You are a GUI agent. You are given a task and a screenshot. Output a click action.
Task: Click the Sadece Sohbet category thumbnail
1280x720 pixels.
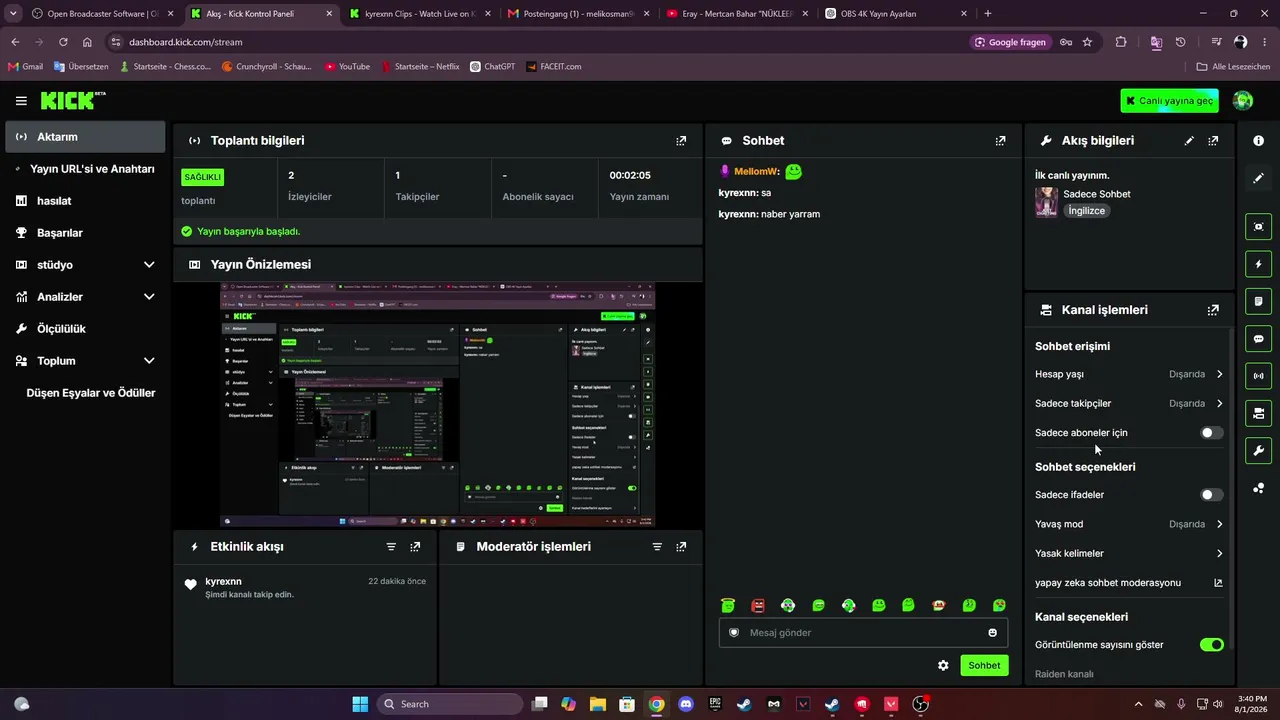click(x=1046, y=202)
